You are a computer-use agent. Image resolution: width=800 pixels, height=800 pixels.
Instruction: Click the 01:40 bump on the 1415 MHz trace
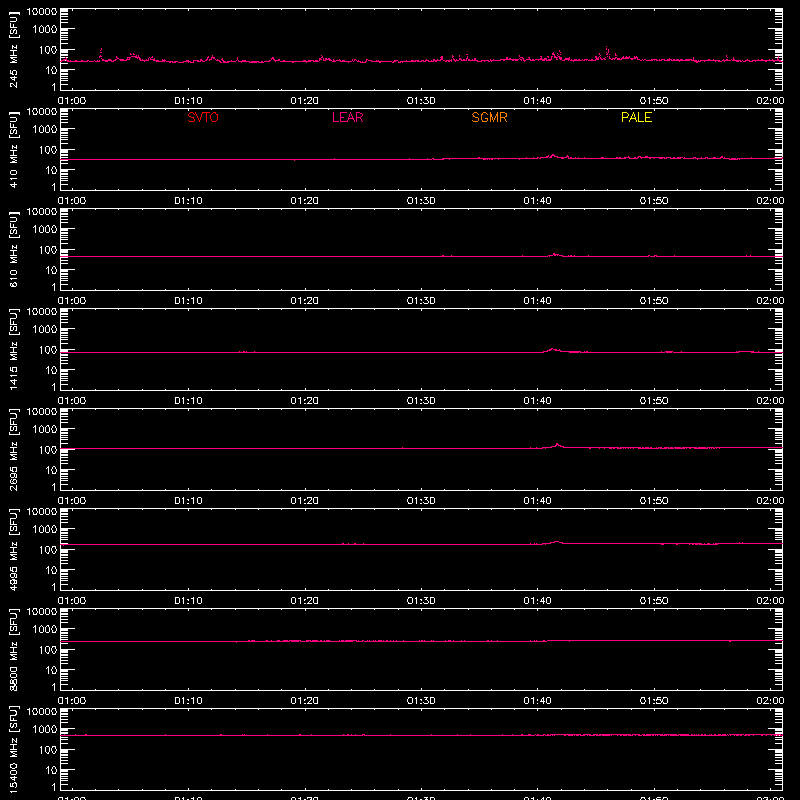553,350
